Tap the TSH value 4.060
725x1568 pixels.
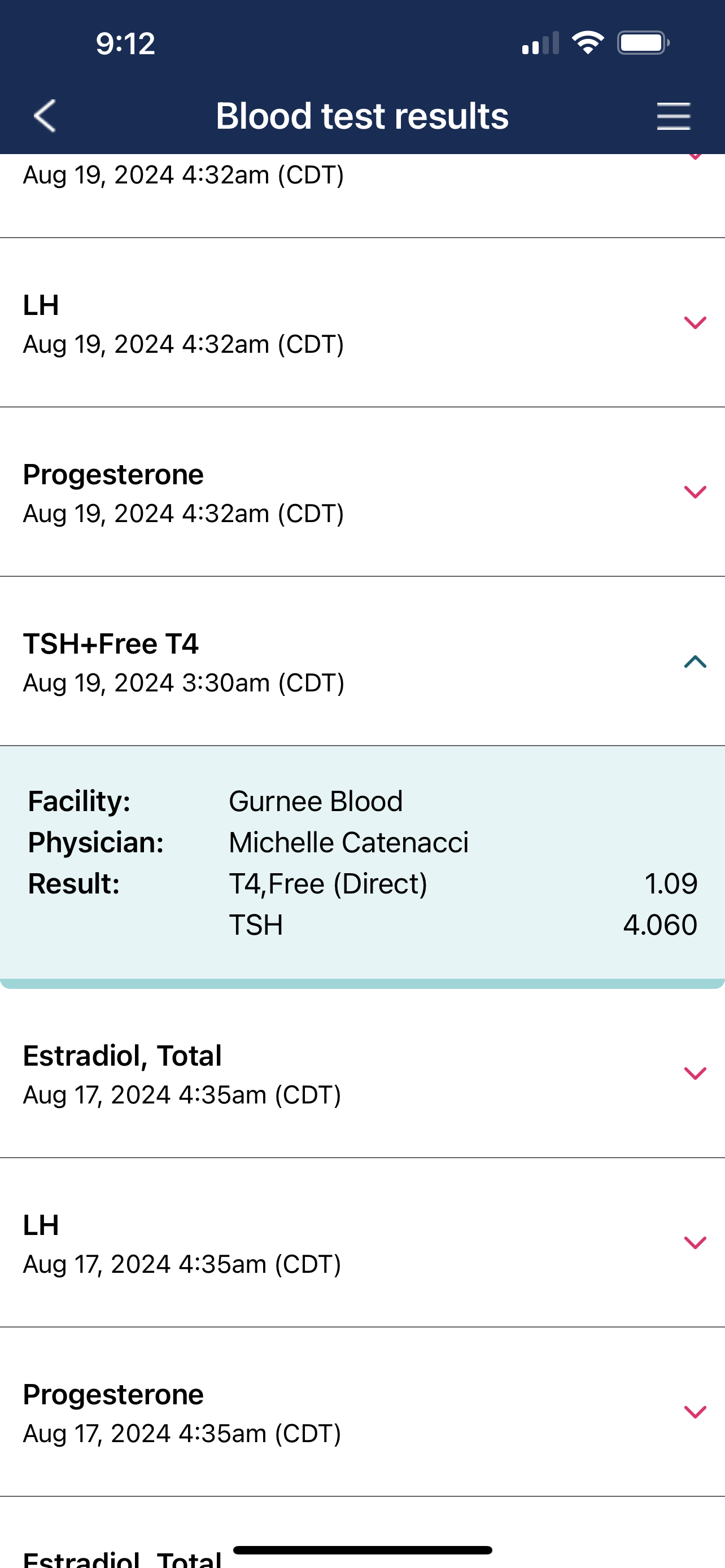(660, 925)
